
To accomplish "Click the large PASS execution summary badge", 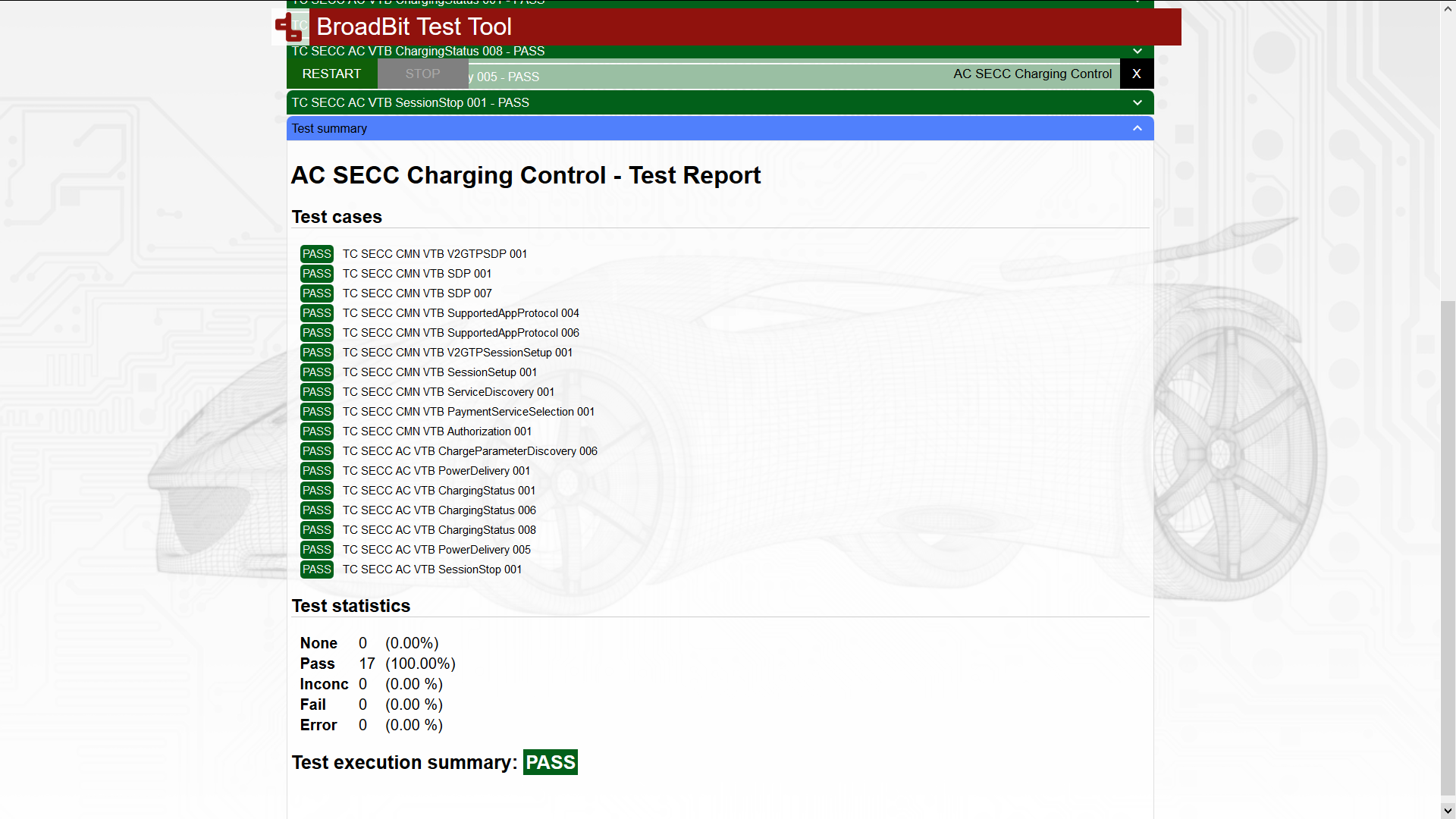I will coord(551,762).
